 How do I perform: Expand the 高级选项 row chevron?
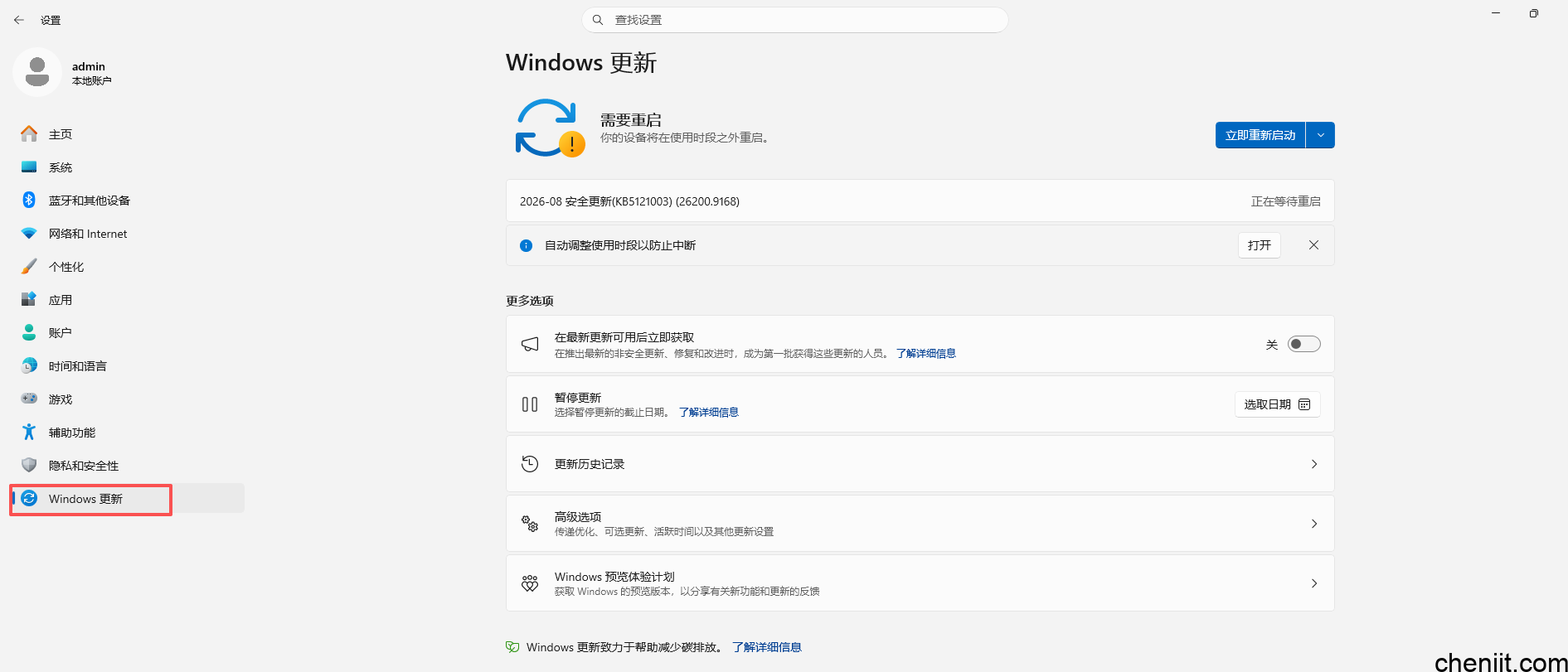(1314, 524)
